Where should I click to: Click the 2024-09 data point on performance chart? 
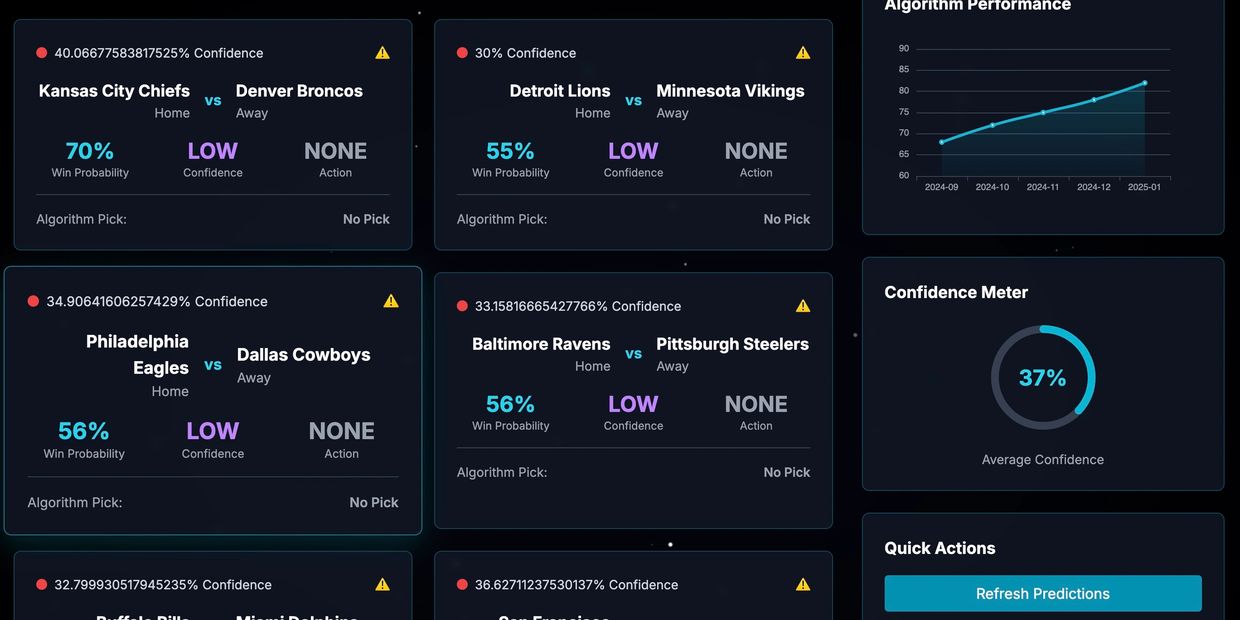[942, 142]
